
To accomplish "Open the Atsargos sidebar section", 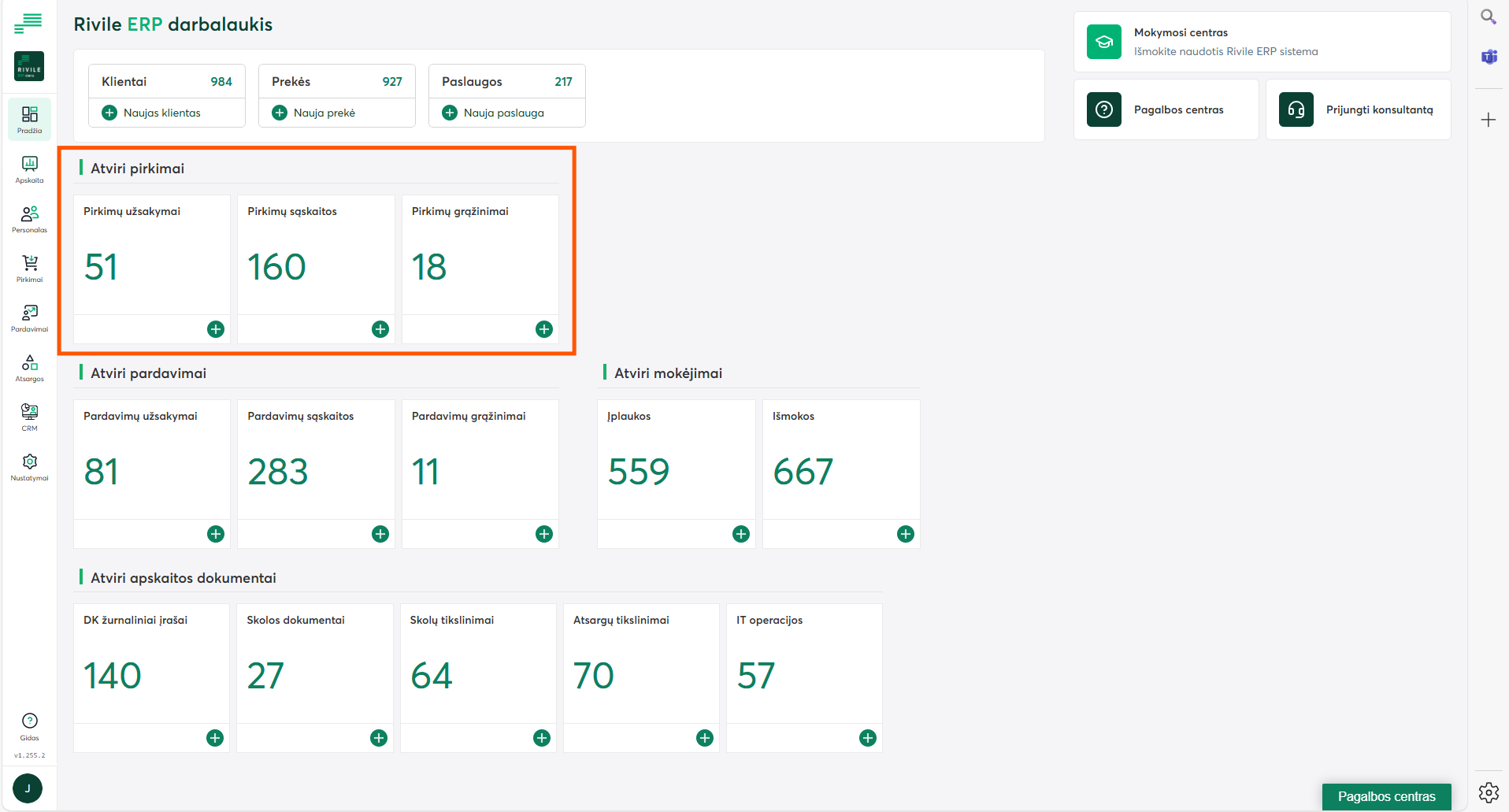I will 29,367.
